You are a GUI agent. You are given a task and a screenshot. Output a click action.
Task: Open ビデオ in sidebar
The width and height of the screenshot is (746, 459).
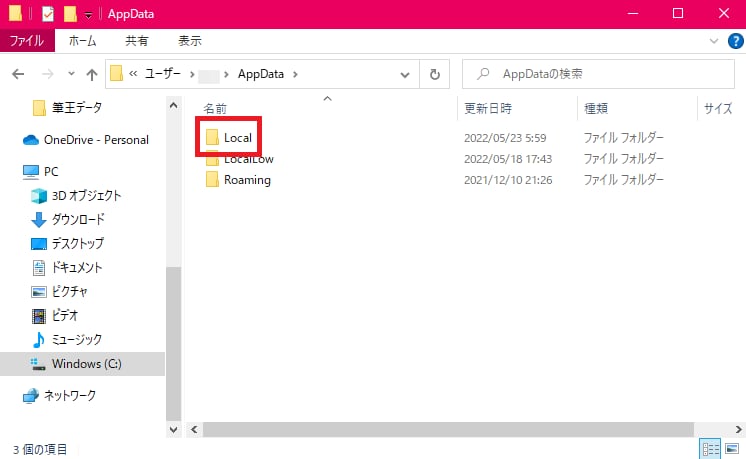(65, 315)
